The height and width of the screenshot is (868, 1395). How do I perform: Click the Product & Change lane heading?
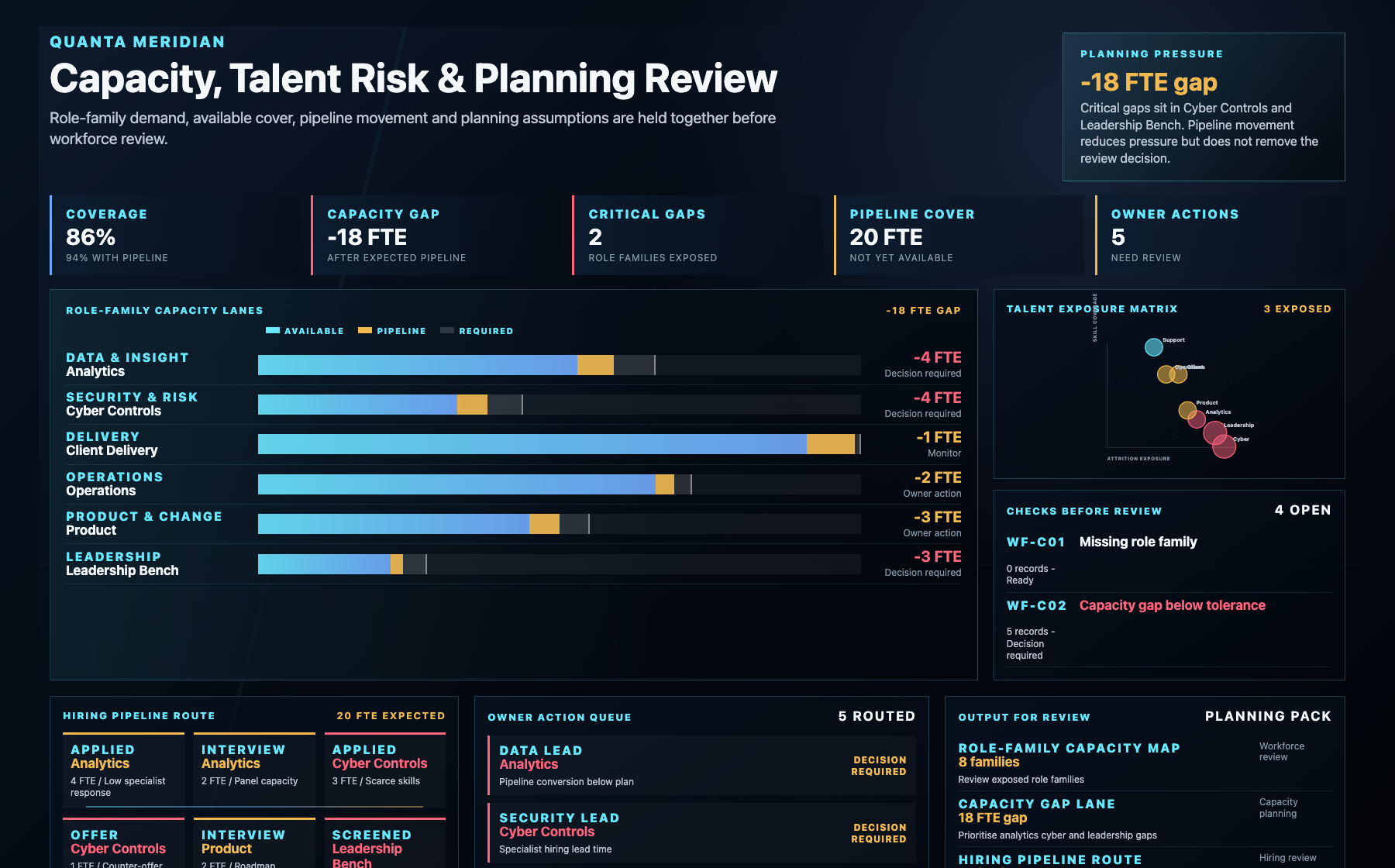click(144, 516)
